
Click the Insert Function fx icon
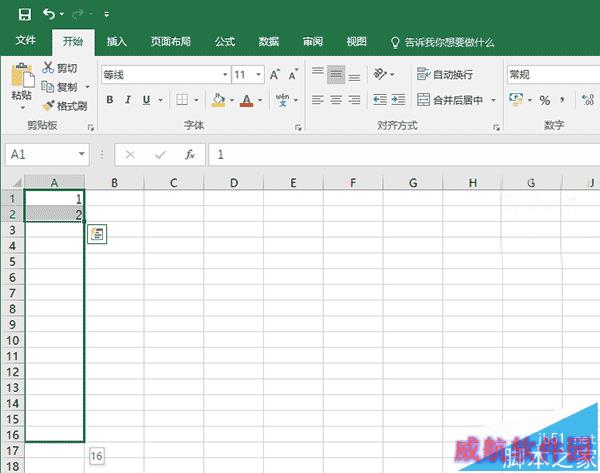tap(190, 155)
